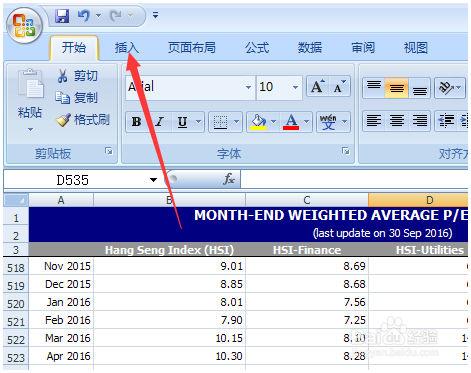Click the Undo arrow icon
This screenshot has height=373, width=471.
[x=83, y=15]
